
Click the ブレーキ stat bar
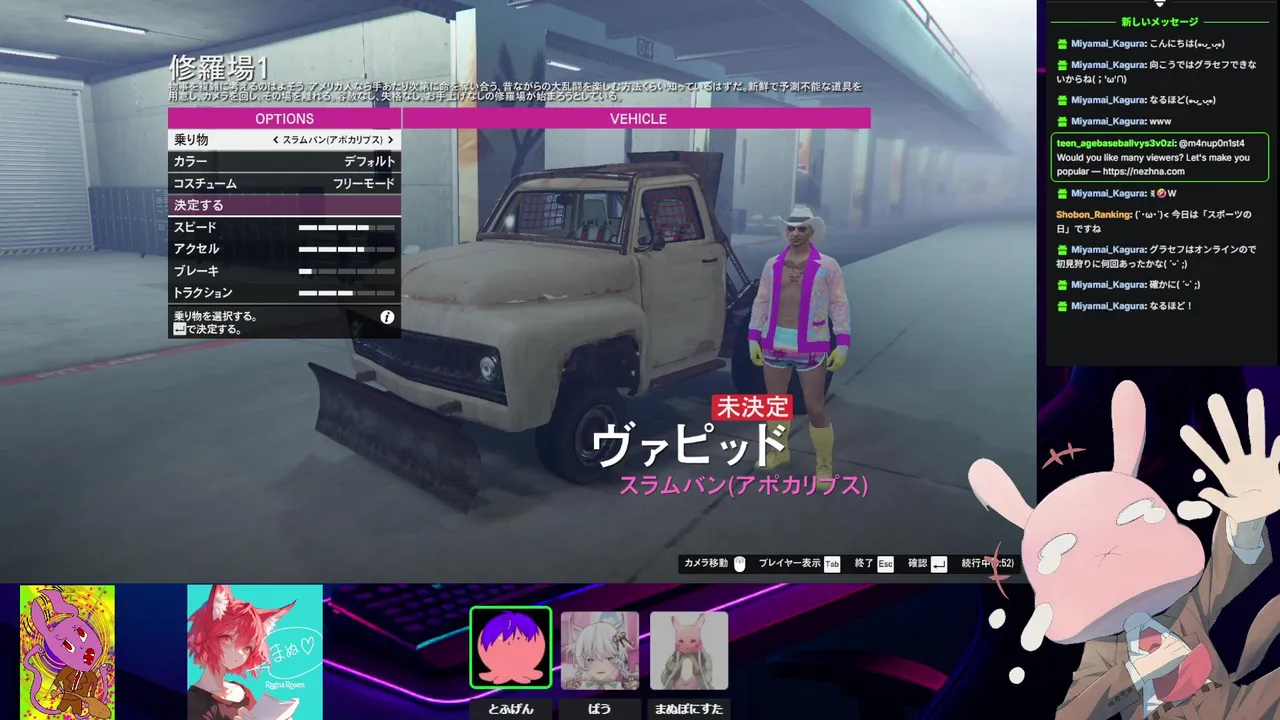pyautogui.click(x=346, y=271)
